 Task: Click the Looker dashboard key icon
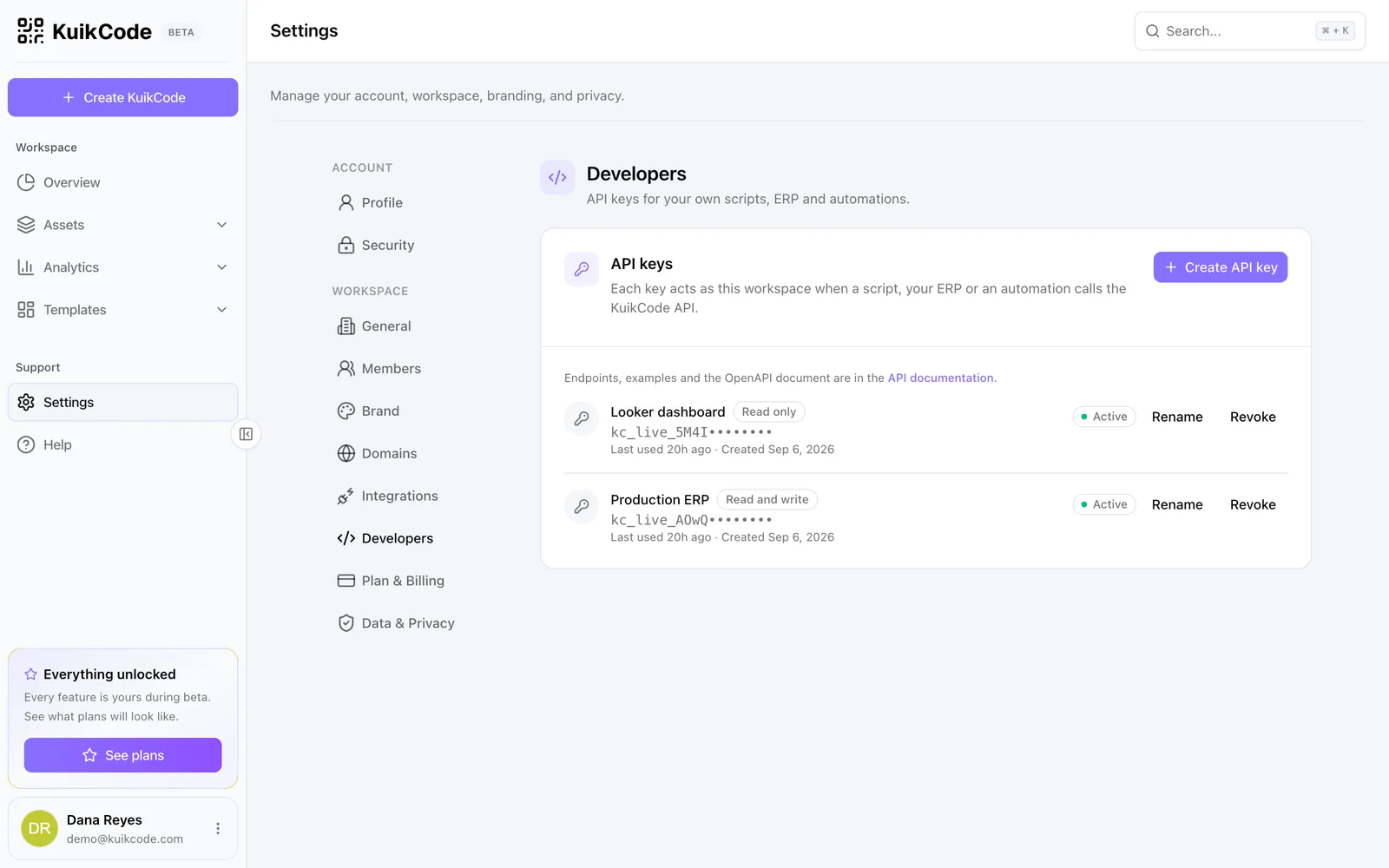(582, 418)
